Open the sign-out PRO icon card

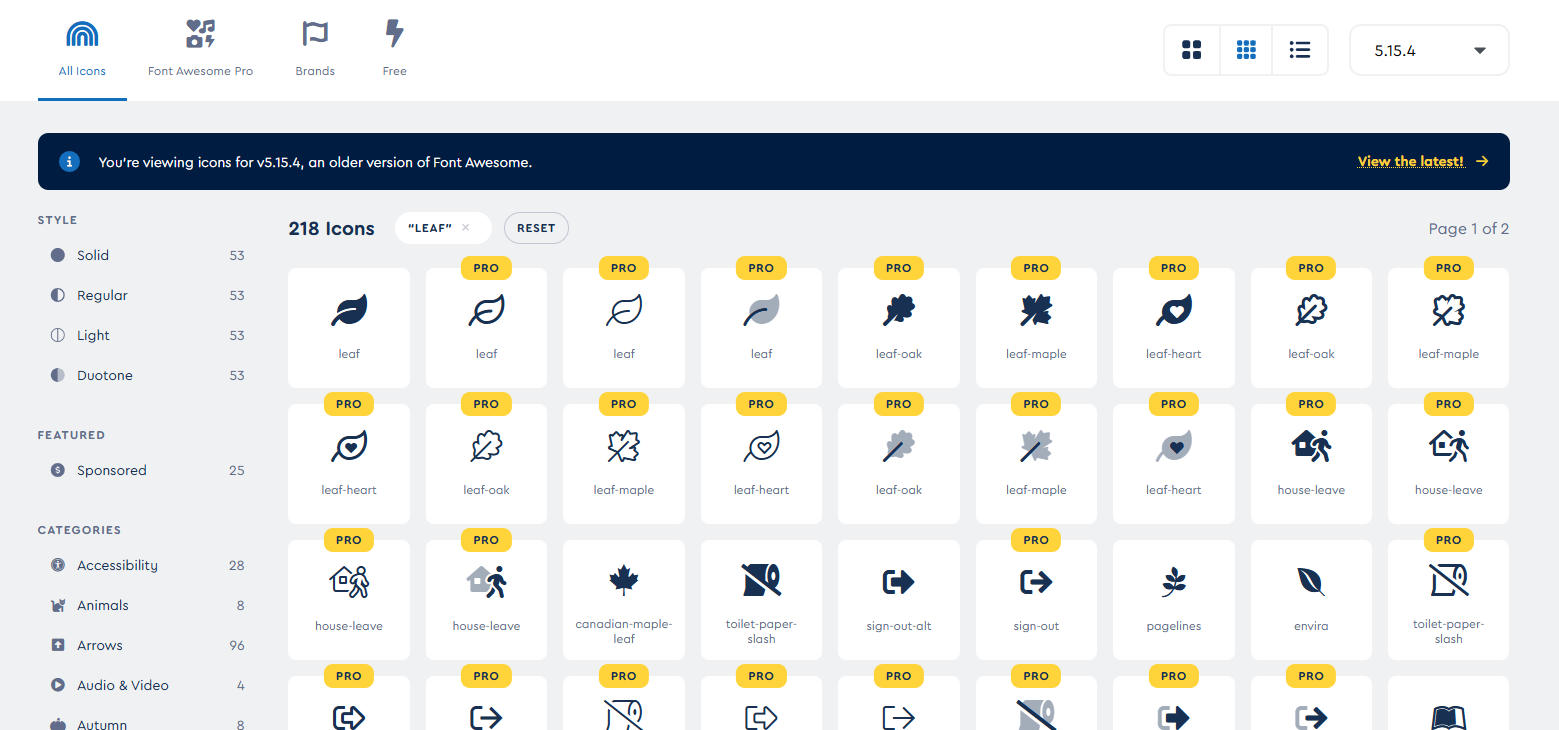point(1036,600)
